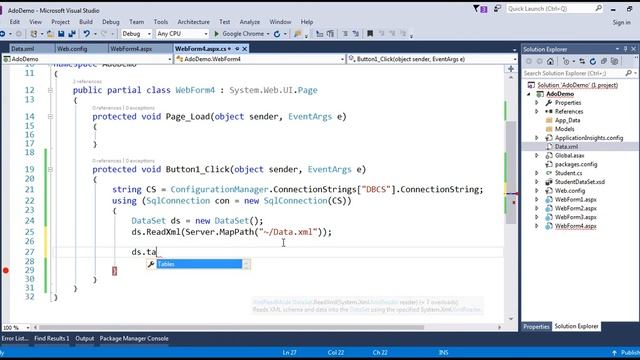This screenshot has height=360, width=640.
Task: Click the feedback icon next to Quick Launch
Action: click(497, 9)
